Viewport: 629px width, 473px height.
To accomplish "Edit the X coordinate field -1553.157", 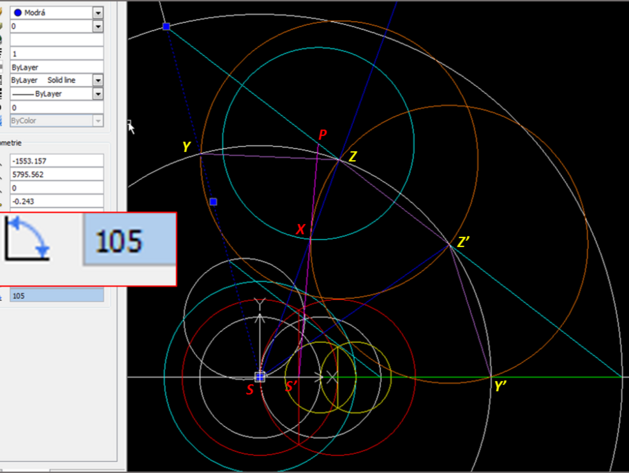I will point(57,161).
